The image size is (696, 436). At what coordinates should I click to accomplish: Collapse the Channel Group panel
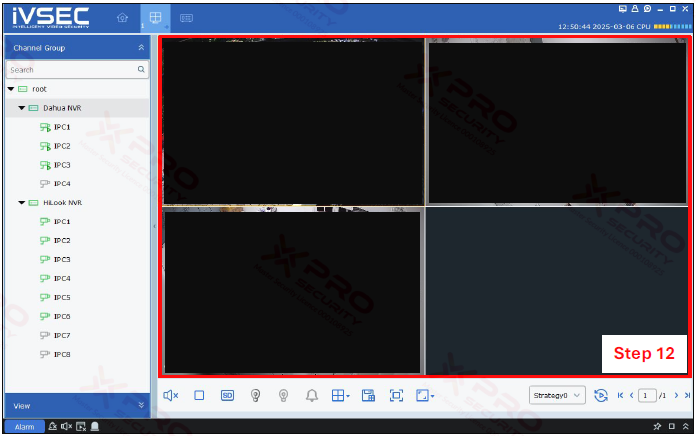[141, 48]
